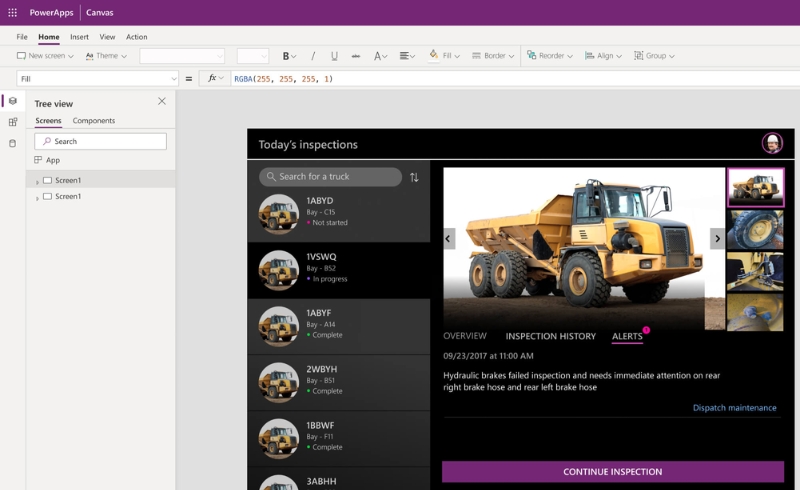The width and height of the screenshot is (800, 490).
Task: Open the Fill color picker
Action: 444,56
